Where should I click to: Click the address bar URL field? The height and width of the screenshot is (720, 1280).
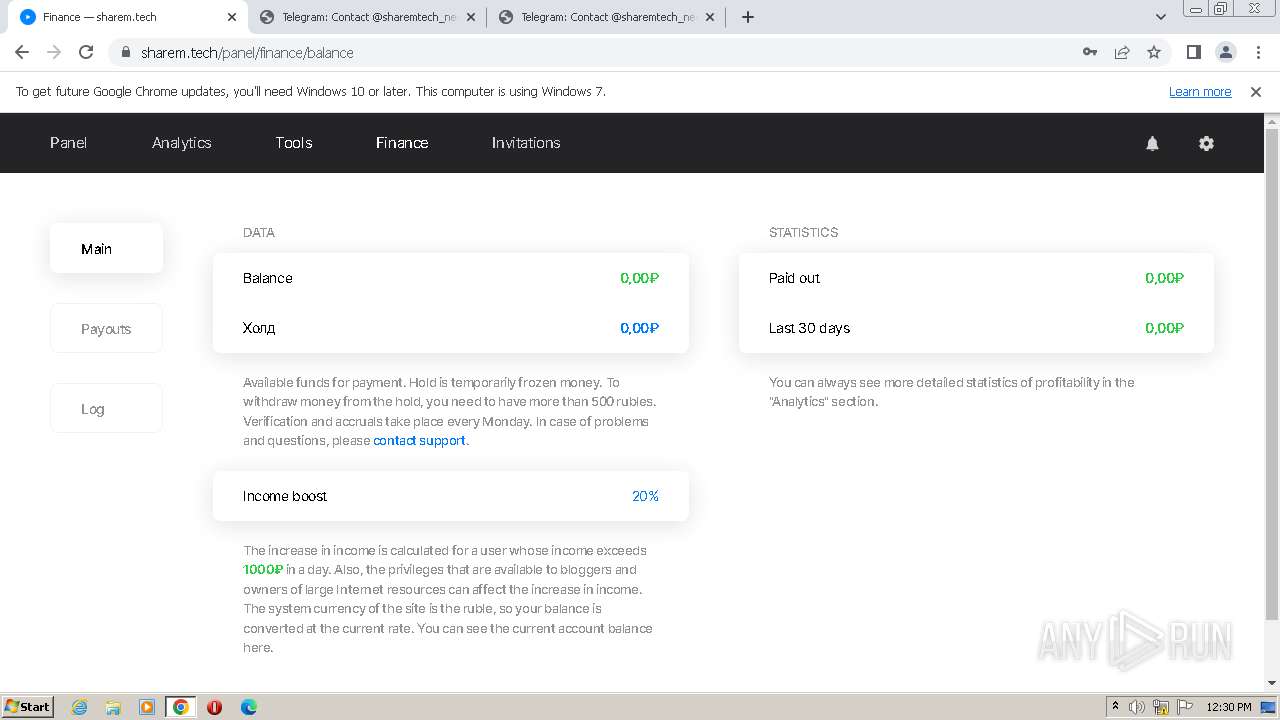point(600,52)
